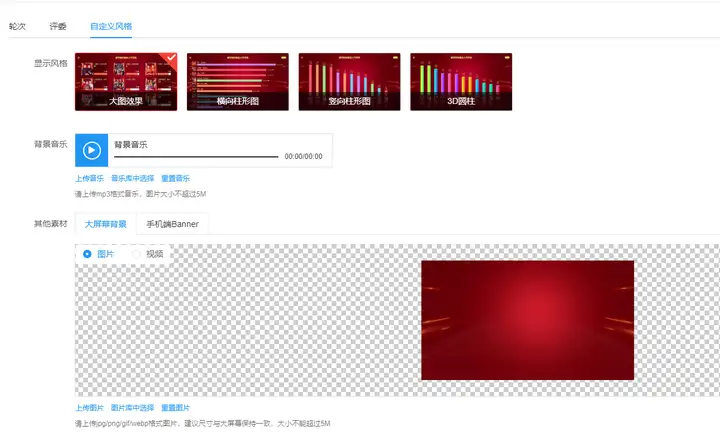Switch to the 轮次 tab
Image resolution: width=720 pixels, height=432 pixels.
(17, 26)
